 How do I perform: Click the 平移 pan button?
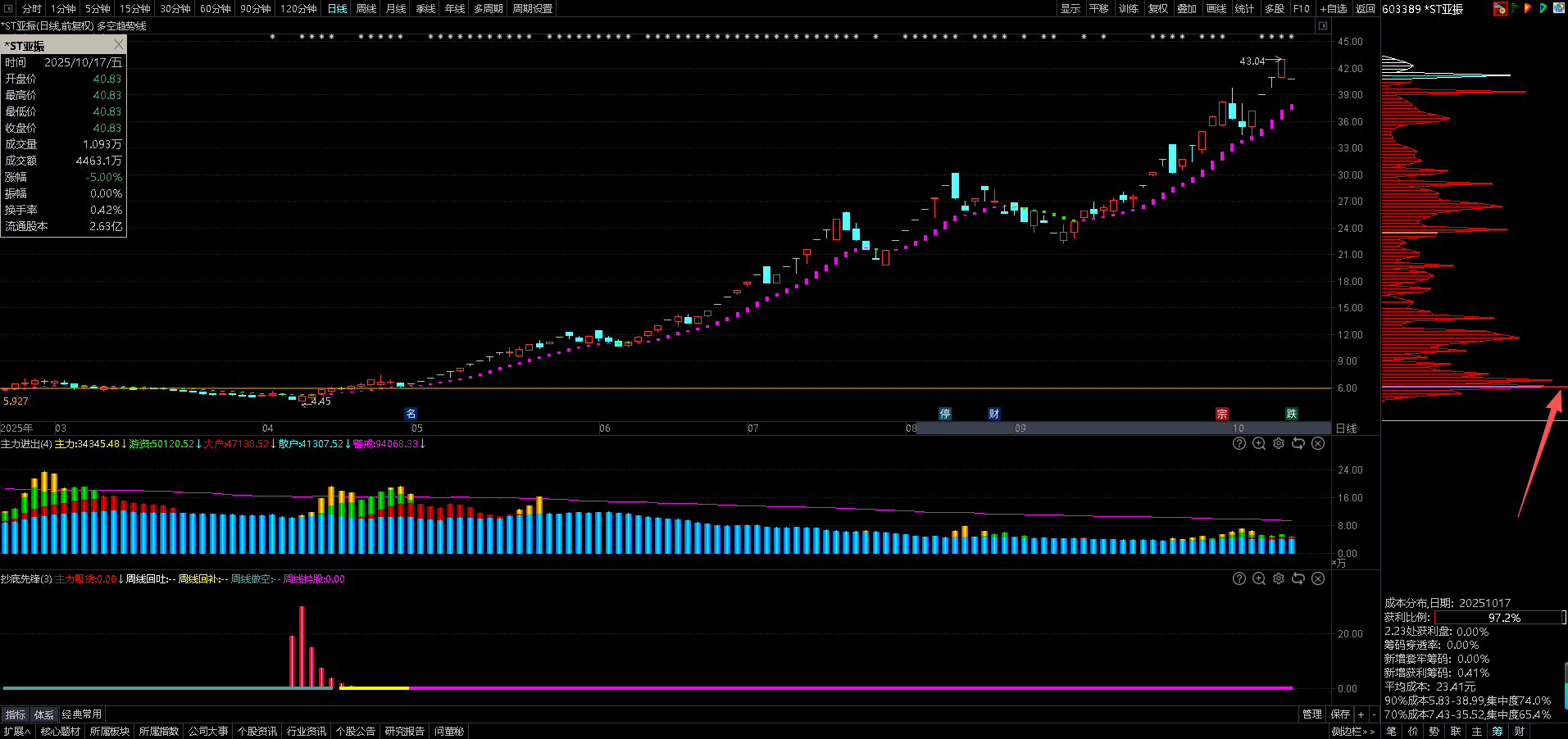point(1098,8)
